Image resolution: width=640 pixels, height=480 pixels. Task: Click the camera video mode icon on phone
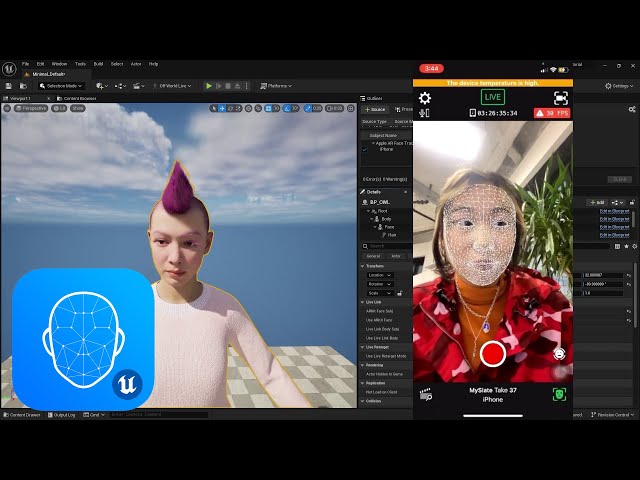click(x=561, y=98)
